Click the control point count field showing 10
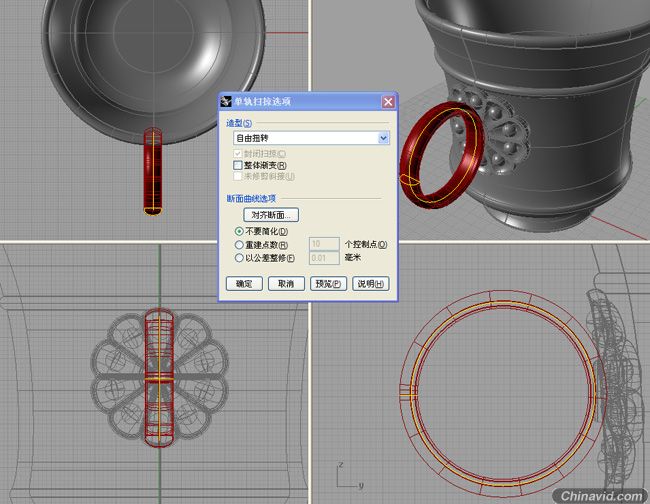 (324, 244)
